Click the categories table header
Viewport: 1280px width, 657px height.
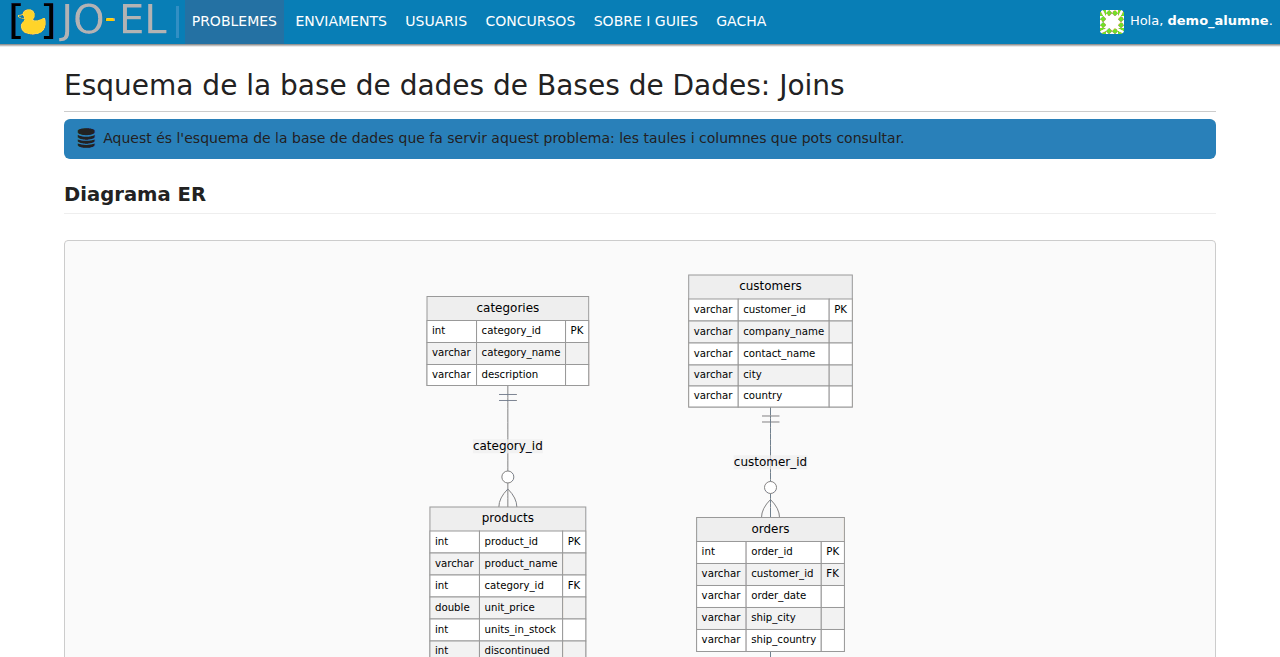tap(508, 308)
